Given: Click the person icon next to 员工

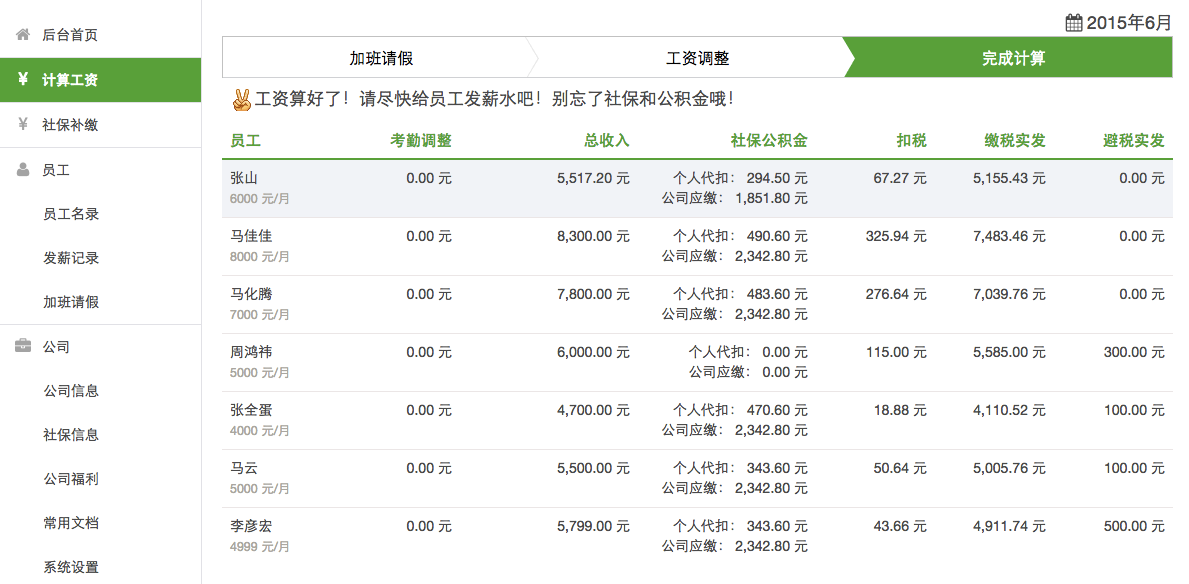Looking at the screenshot, I should click(x=22, y=170).
